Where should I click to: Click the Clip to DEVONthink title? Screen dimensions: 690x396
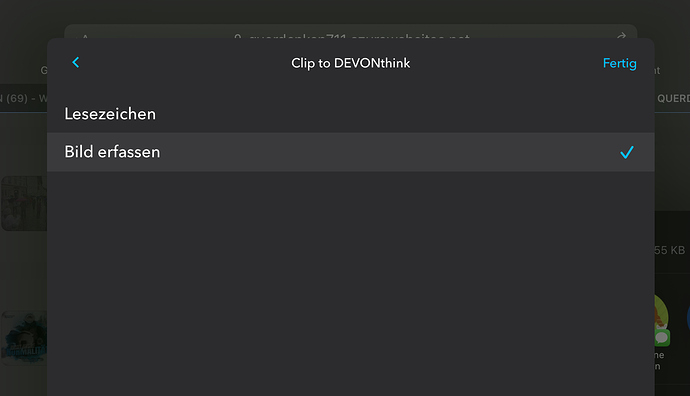pos(351,63)
